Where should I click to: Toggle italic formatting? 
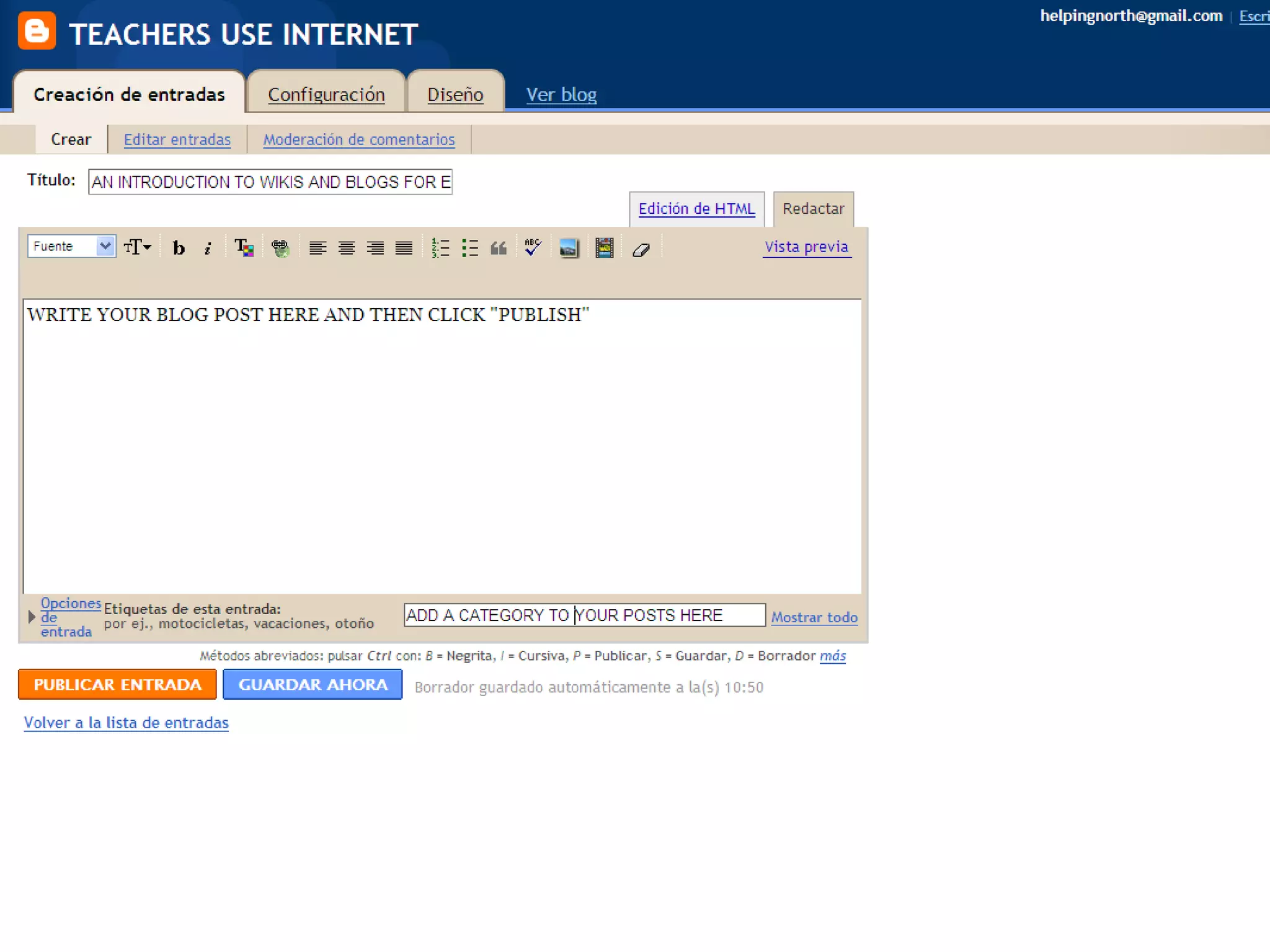208,248
